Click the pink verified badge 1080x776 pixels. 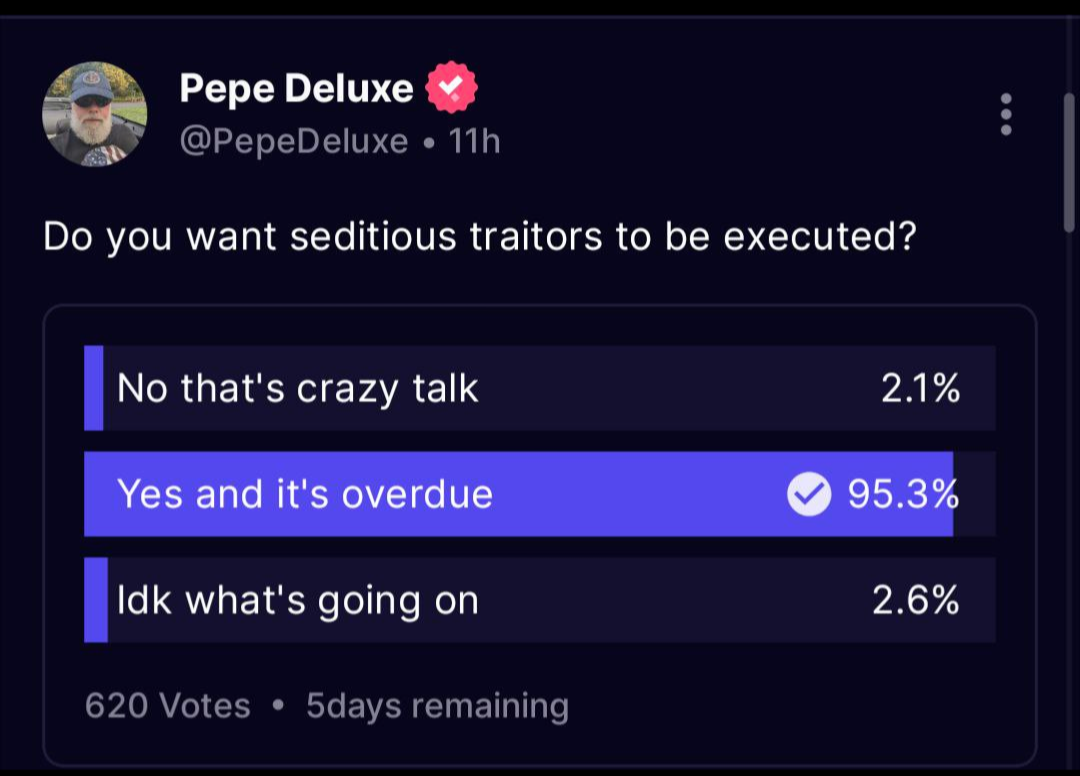click(x=451, y=90)
